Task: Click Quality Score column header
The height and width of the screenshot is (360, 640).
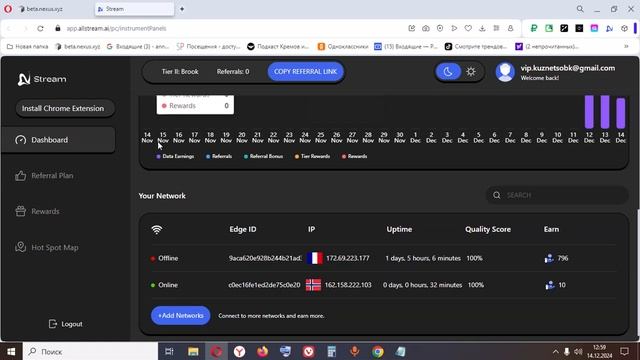Action: (x=488, y=229)
